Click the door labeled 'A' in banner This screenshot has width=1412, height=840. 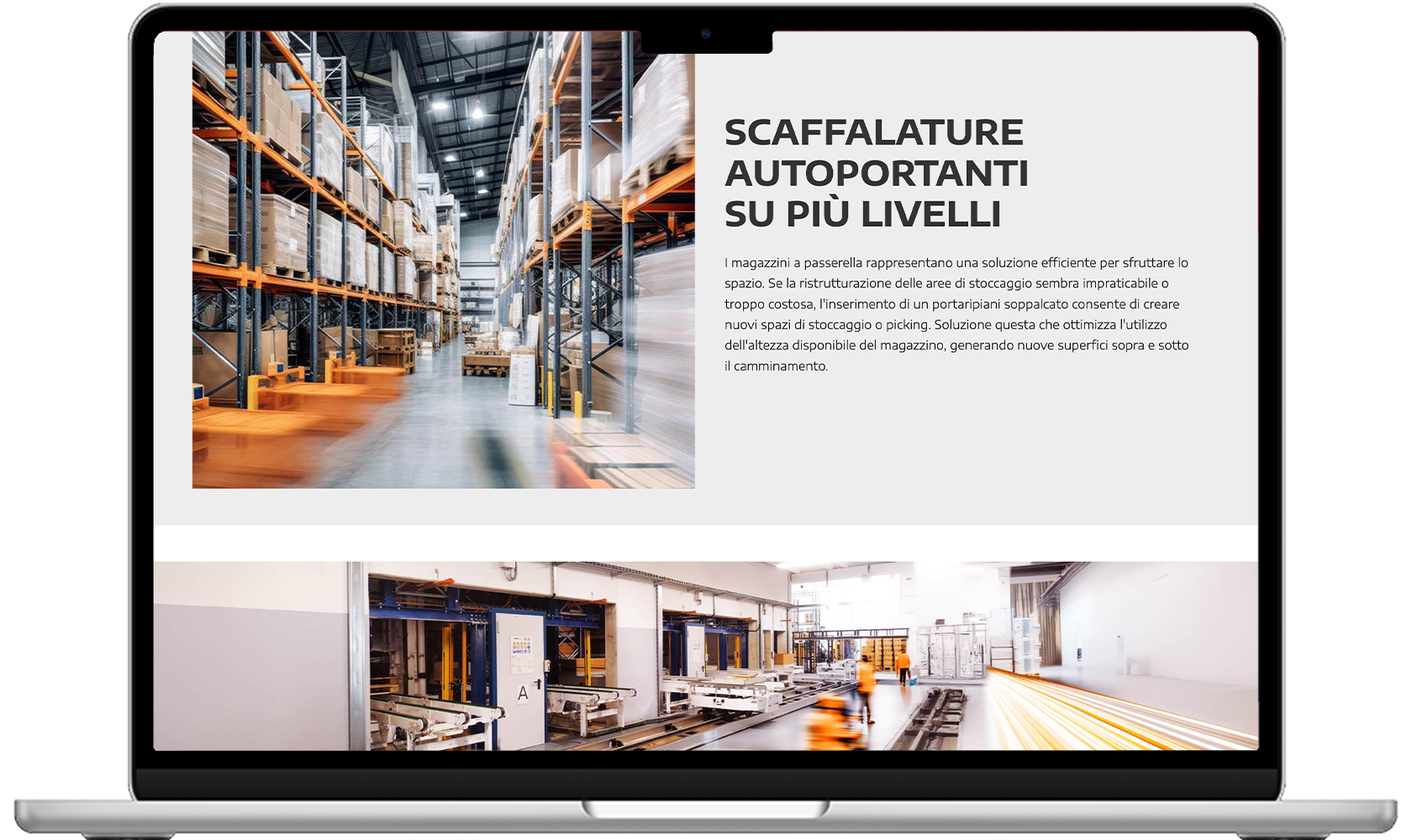523,693
